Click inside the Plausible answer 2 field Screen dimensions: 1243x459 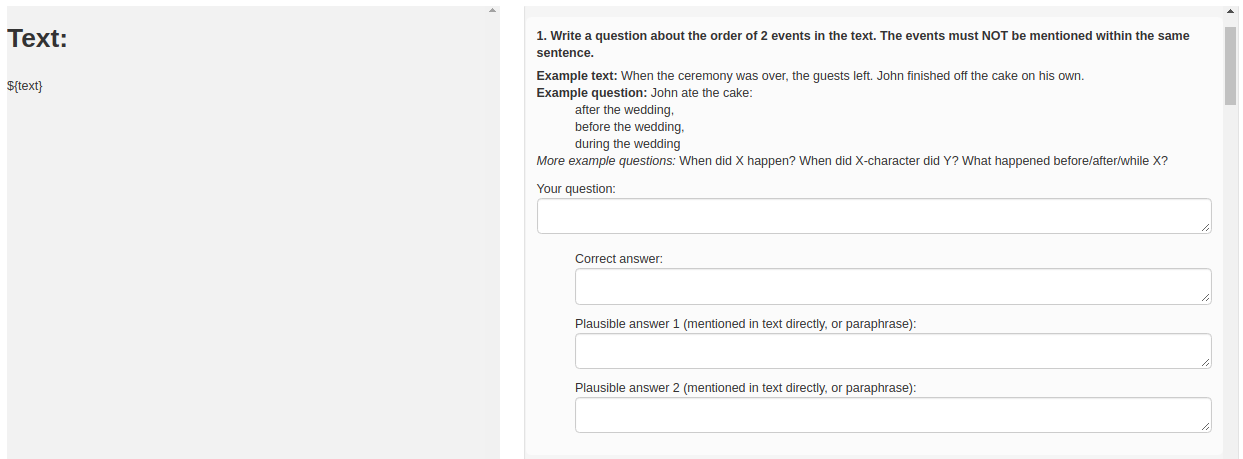click(x=893, y=415)
